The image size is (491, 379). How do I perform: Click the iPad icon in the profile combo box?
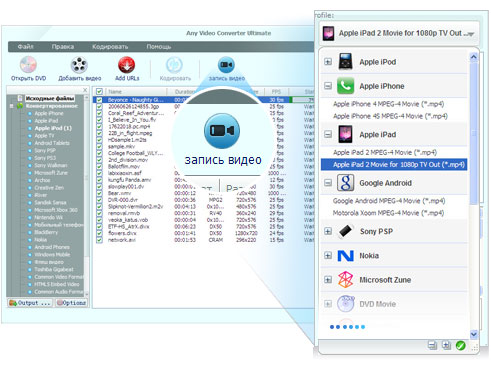tap(328, 34)
